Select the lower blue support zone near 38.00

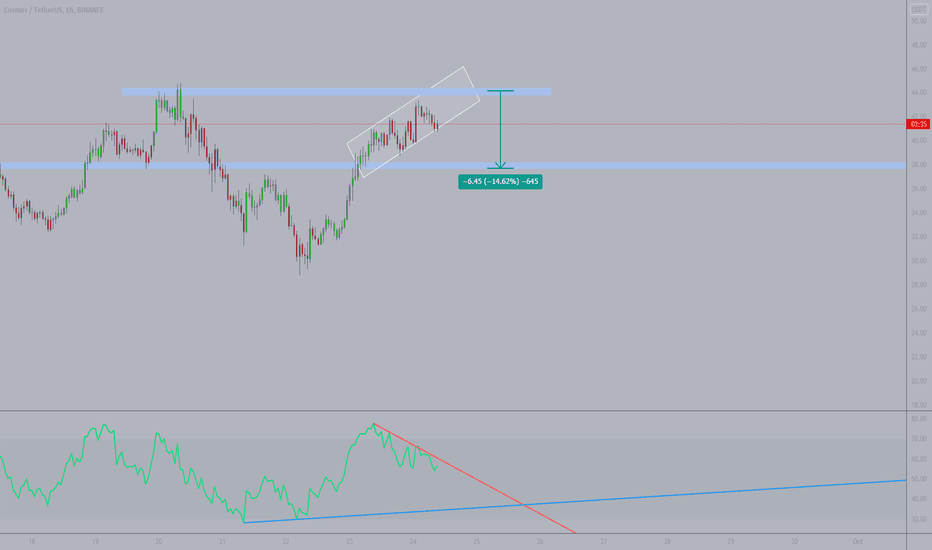point(453,165)
